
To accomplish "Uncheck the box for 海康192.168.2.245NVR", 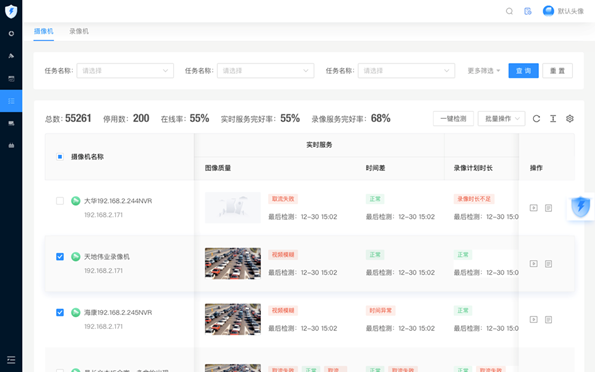I will pyautogui.click(x=60, y=312).
